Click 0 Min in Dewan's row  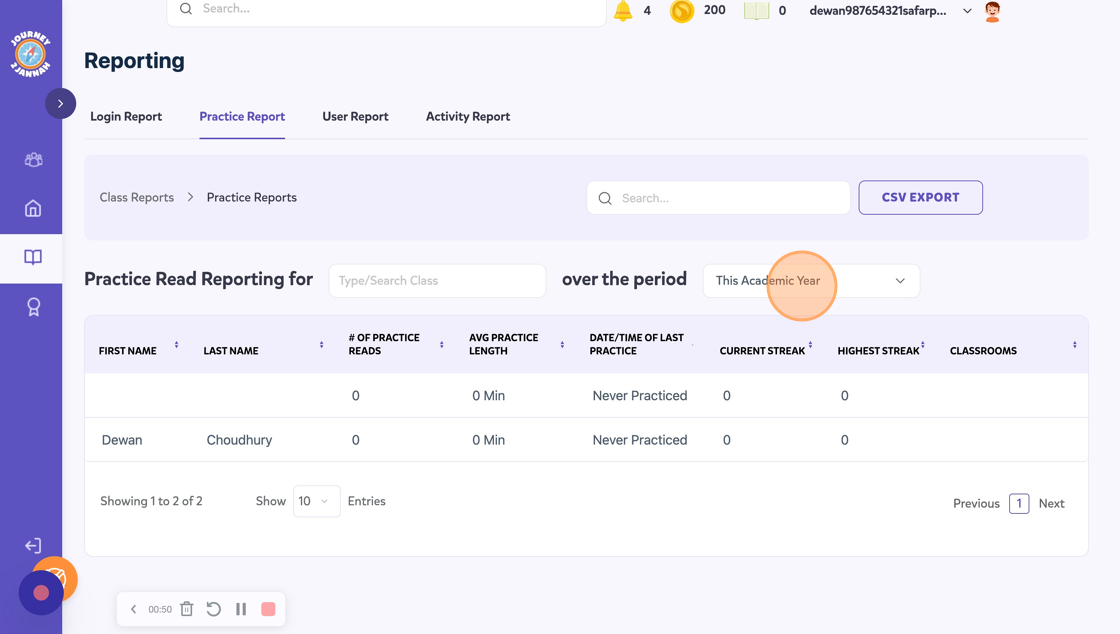coord(489,441)
